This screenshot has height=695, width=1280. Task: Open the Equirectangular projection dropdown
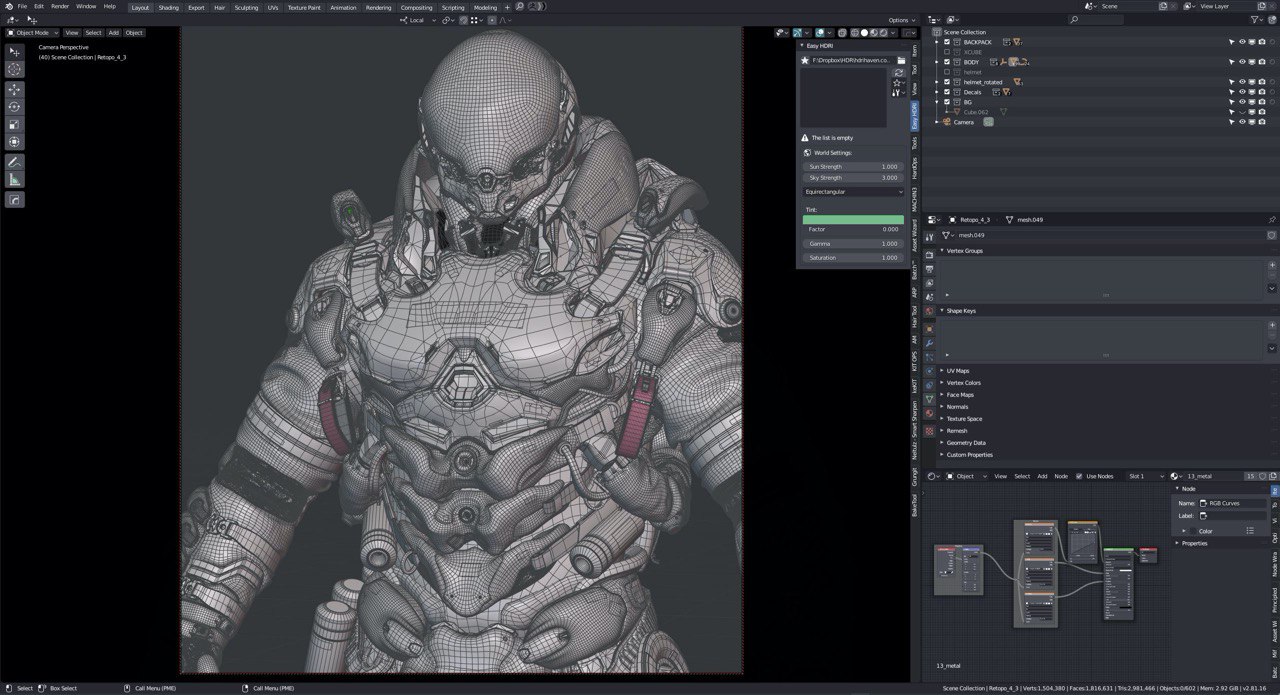853,191
